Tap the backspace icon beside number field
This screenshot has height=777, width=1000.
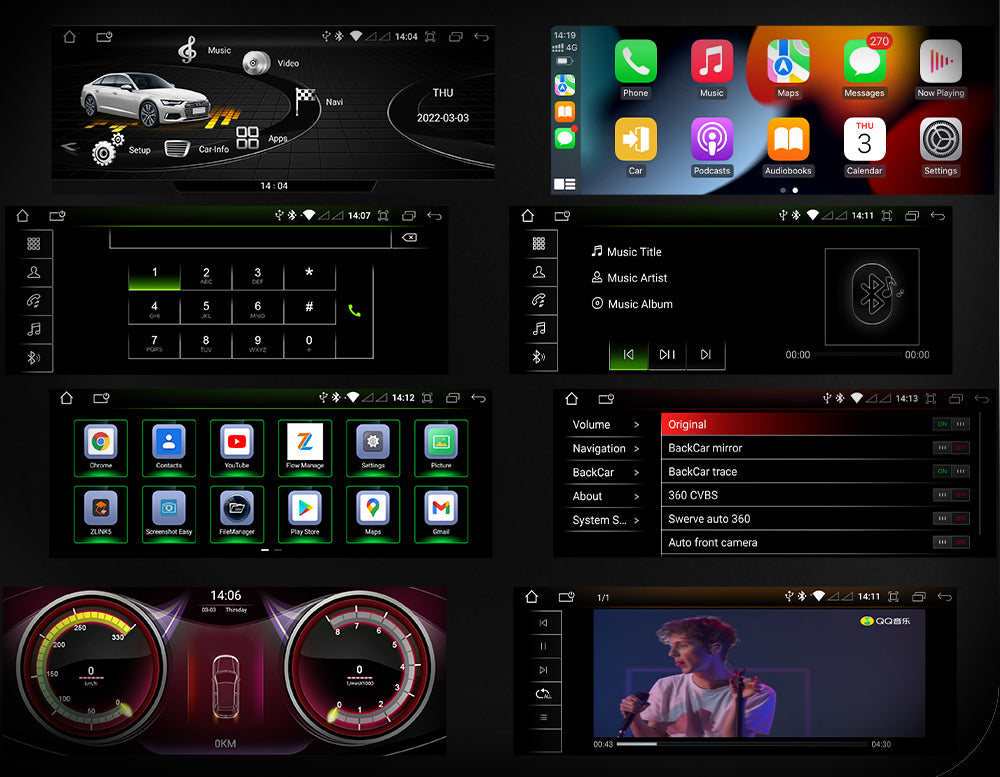pyautogui.click(x=409, y=238)
